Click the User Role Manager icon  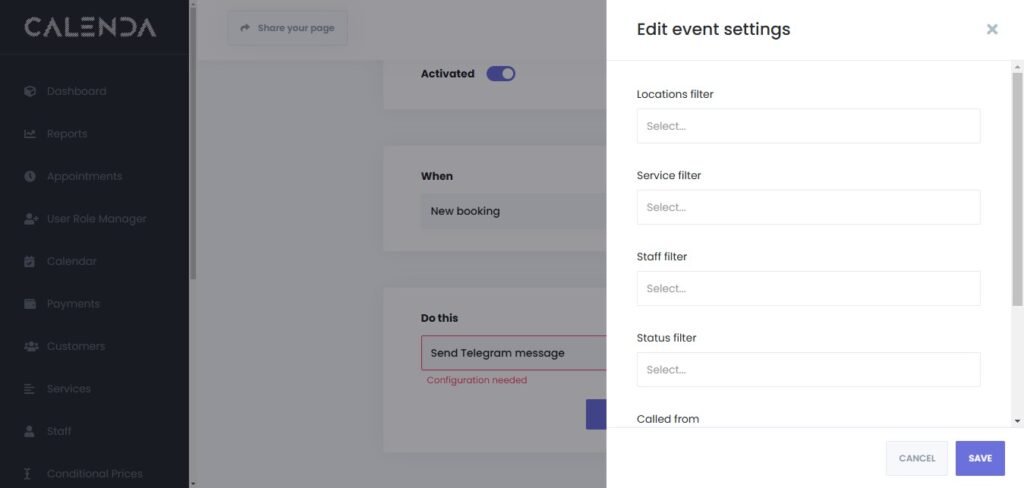coord(30,219)
